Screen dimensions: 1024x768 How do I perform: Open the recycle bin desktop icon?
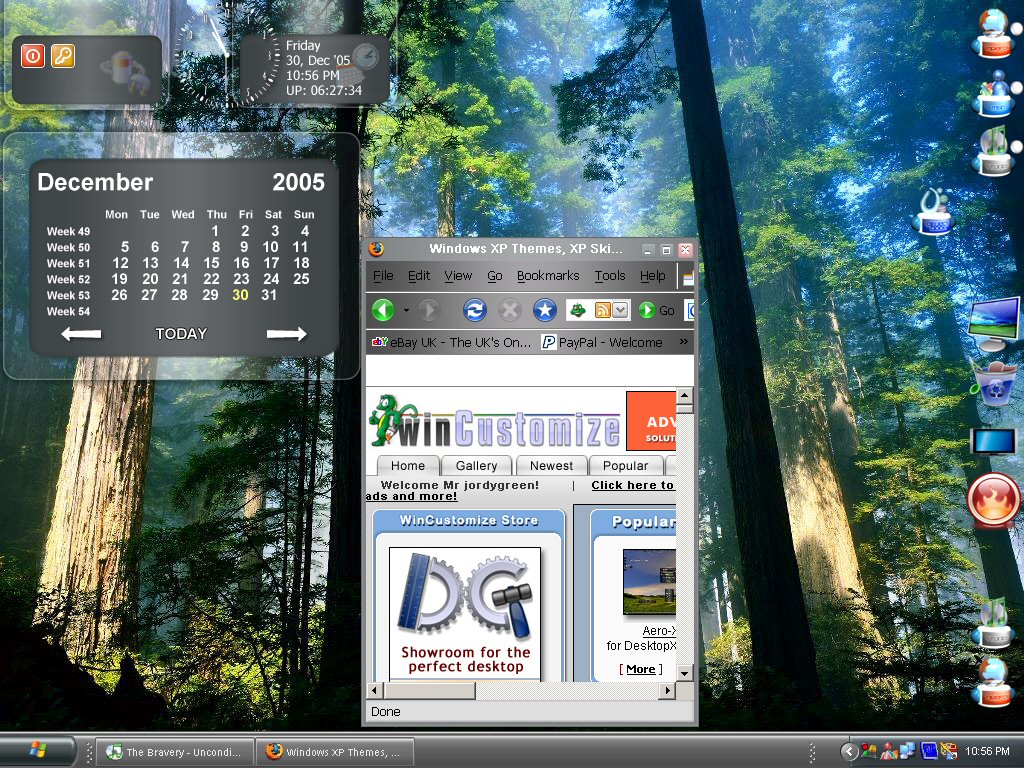tap(995, 385)
